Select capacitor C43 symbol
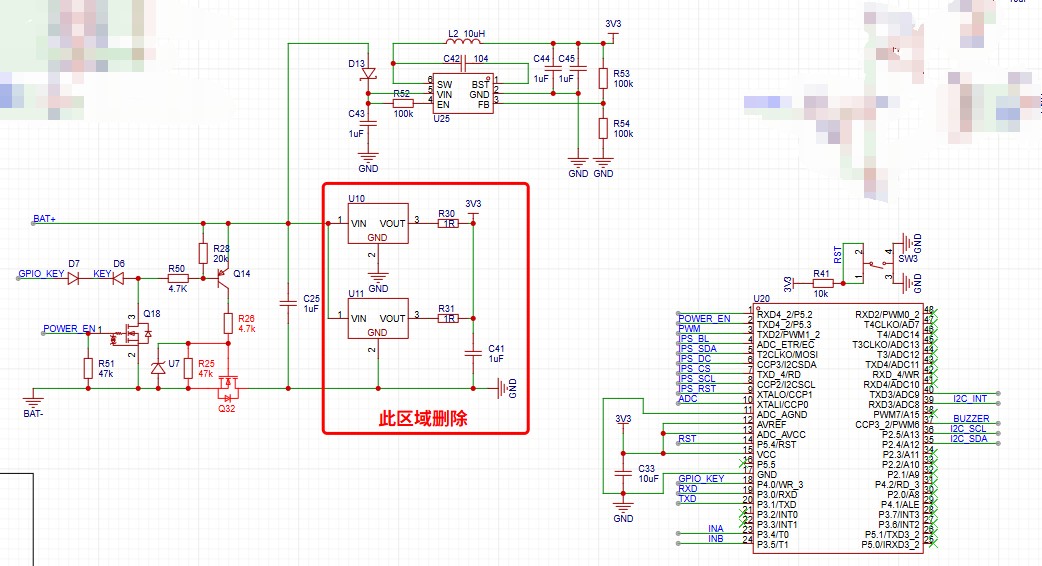 point(368,123)
